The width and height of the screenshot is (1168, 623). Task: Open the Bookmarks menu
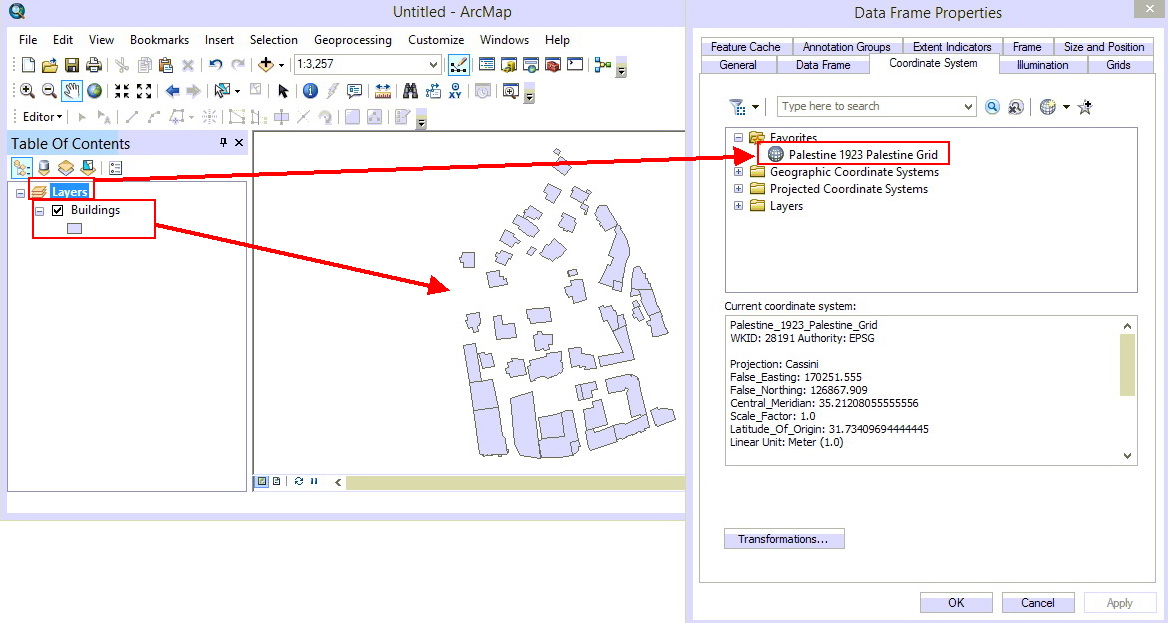[159, 40]
